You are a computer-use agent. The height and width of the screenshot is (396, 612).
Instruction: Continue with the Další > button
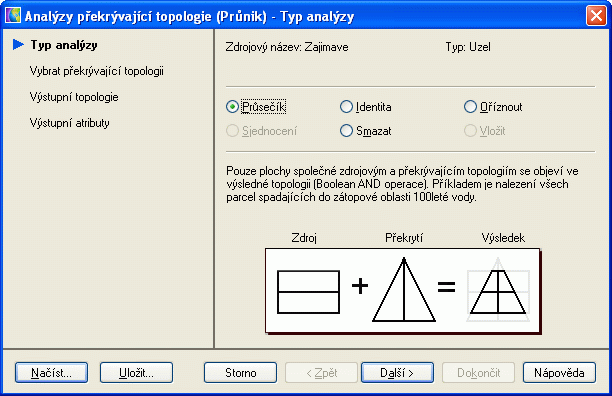pos(397,373)
